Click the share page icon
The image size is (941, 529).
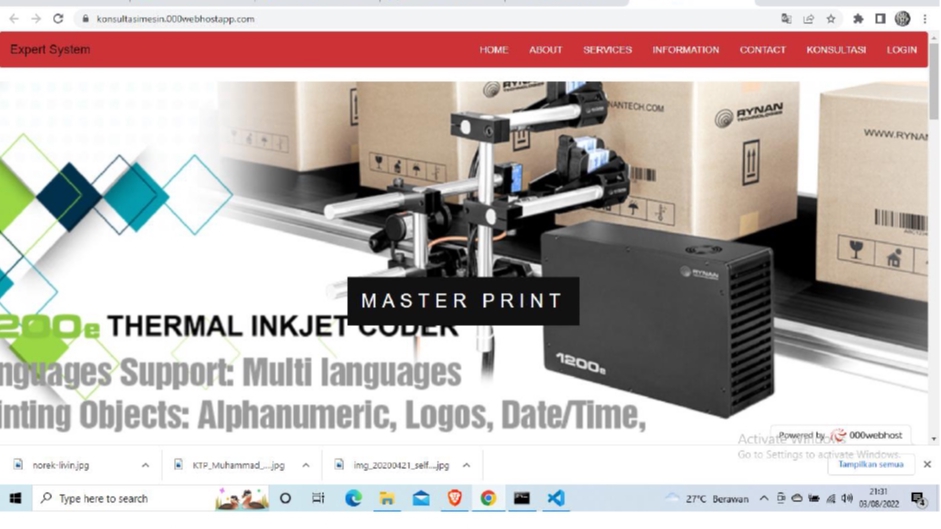[x=808, y=19]
